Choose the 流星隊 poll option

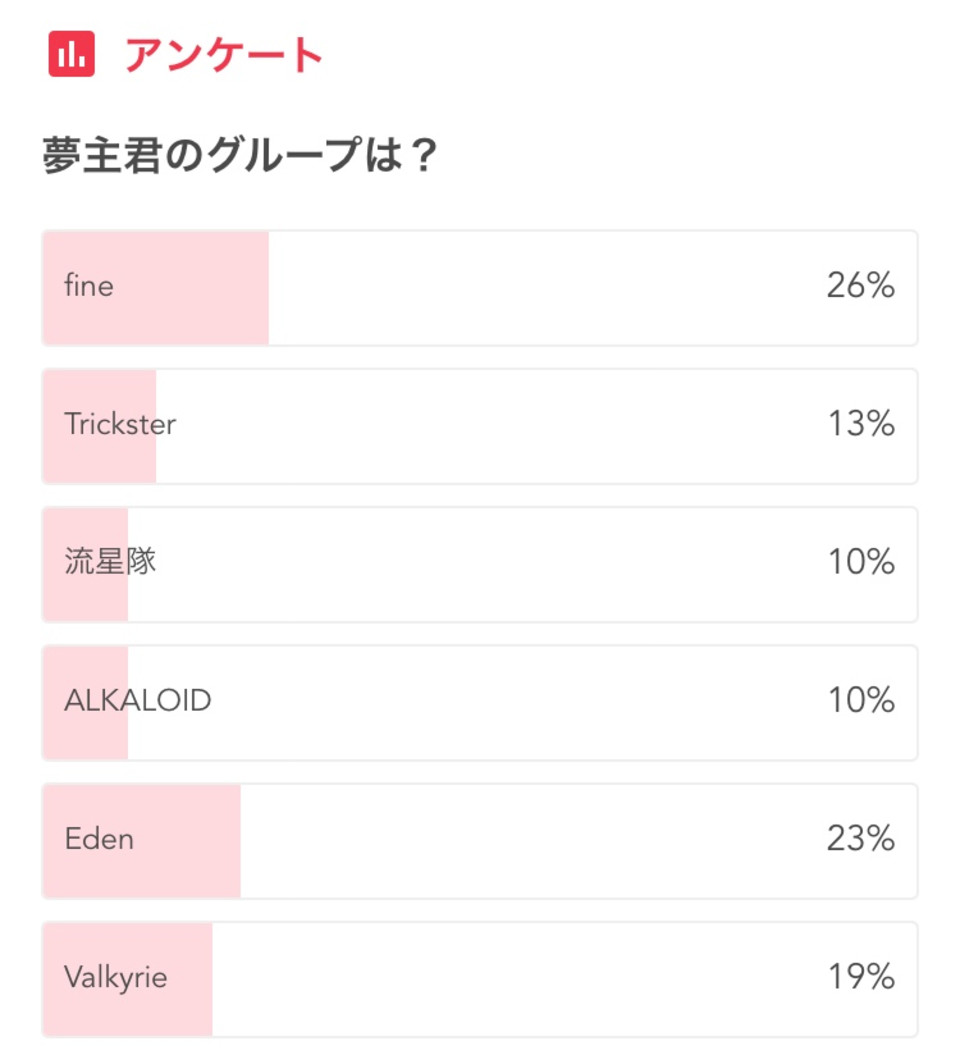tap(480, 565)
